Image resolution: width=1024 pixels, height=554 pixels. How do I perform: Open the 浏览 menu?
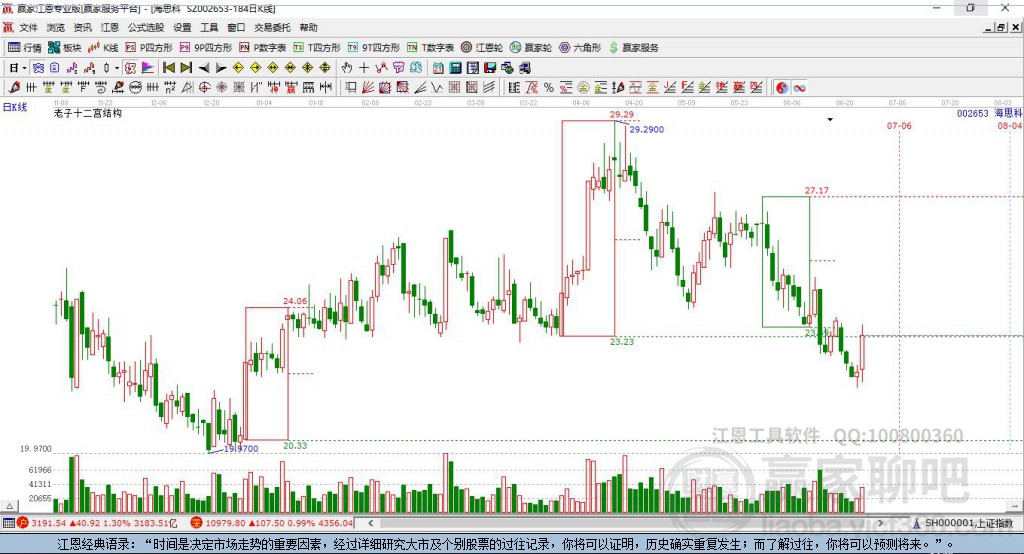[x=56, y=27]
